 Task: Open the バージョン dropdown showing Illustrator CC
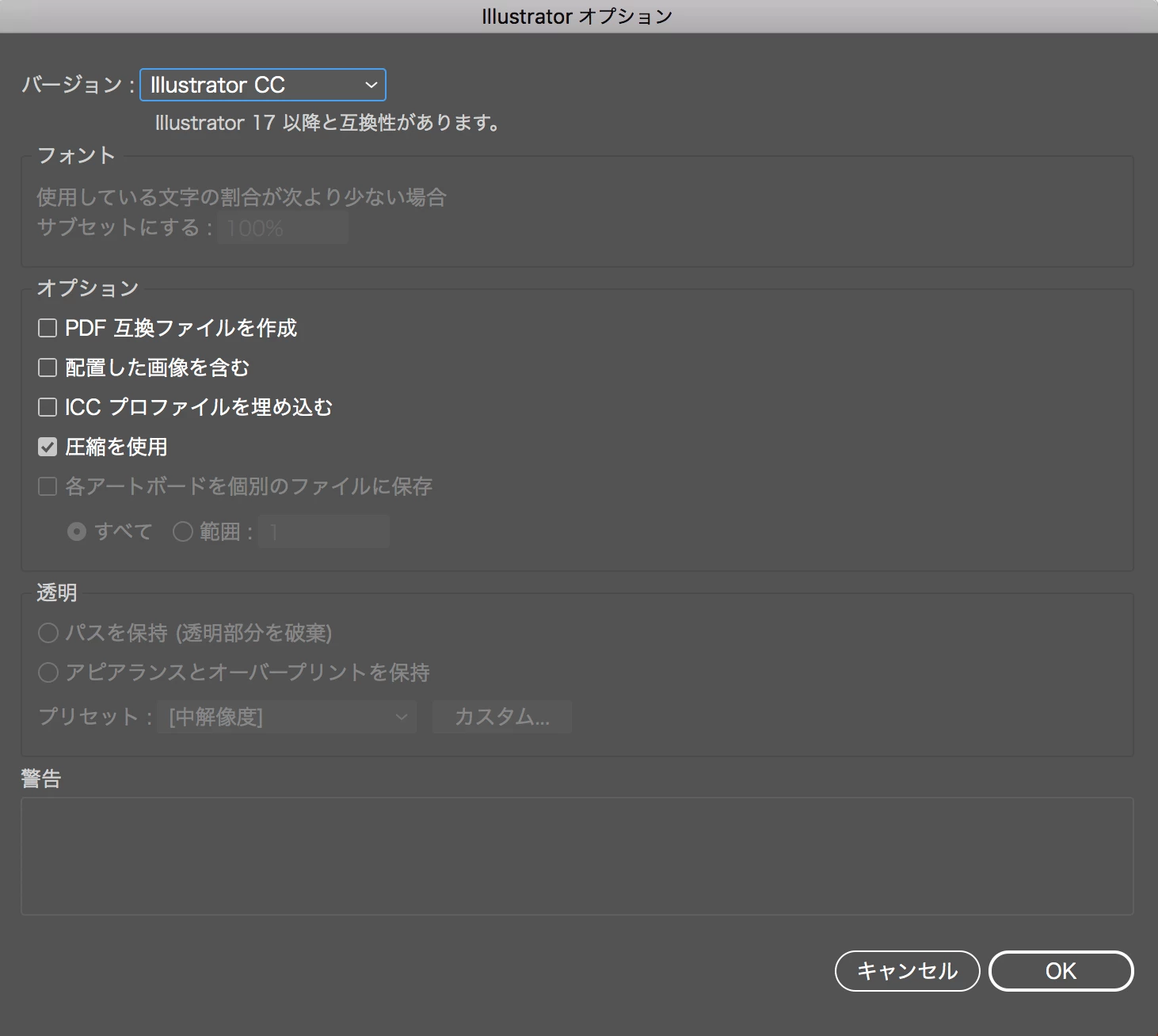(x=263, y=85)
